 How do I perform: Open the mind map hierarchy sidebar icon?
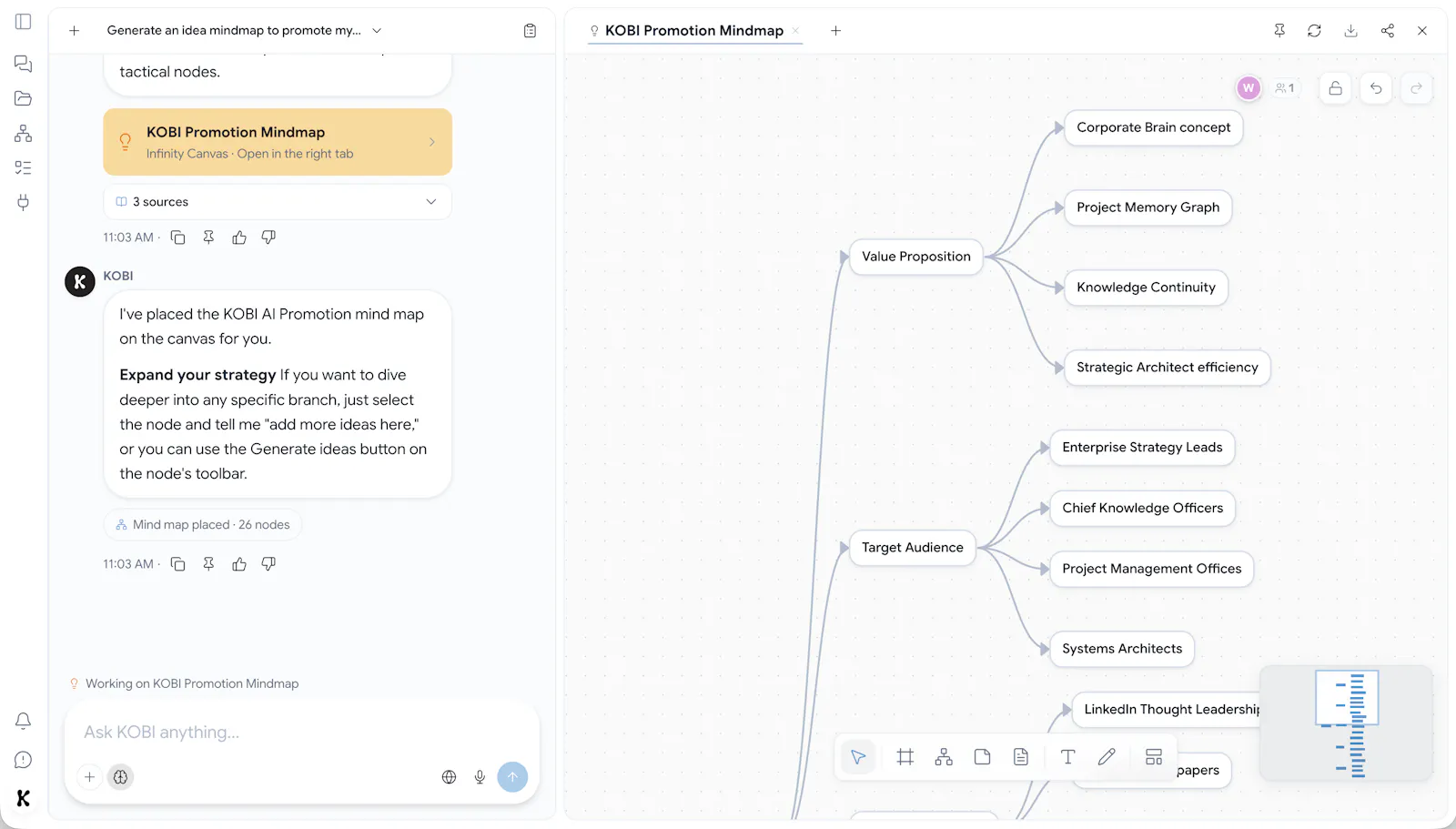(24, 134)
